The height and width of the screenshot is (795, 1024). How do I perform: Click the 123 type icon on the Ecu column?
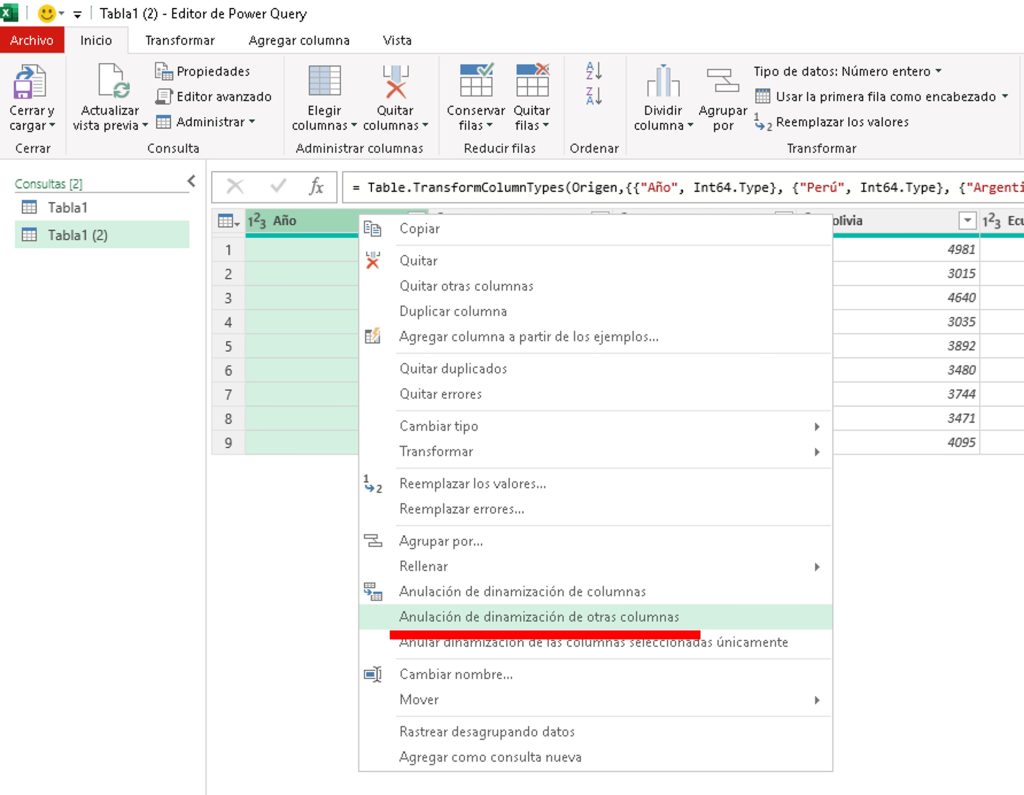(x=991, y=221)
